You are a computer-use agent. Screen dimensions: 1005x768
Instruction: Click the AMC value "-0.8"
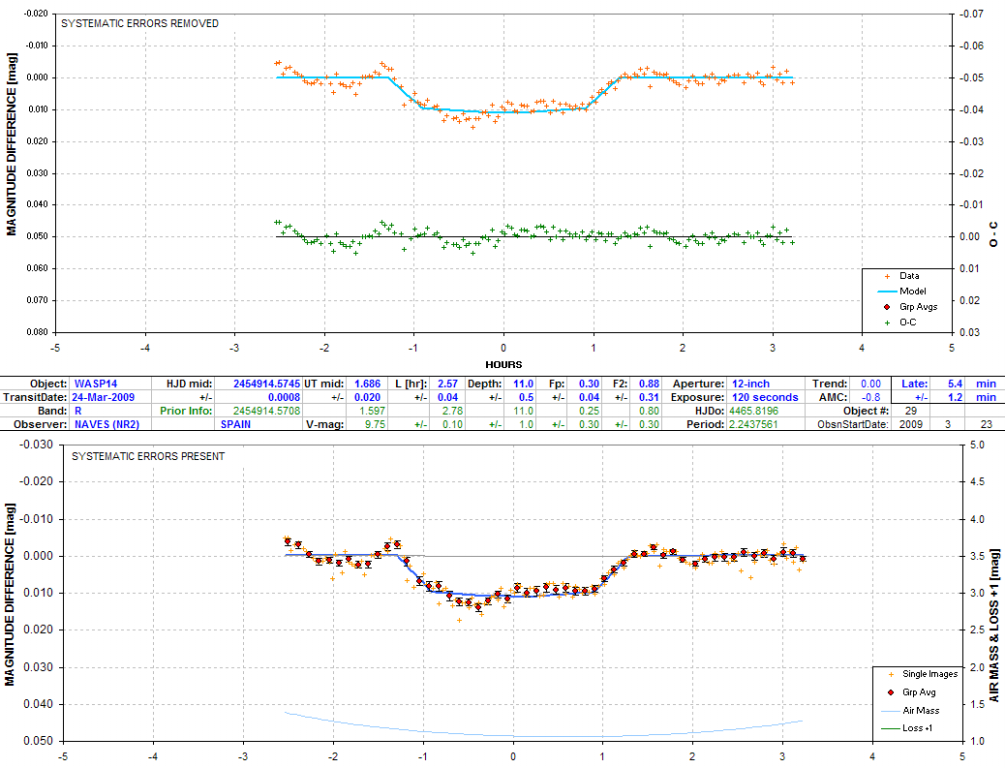(870, 397)
